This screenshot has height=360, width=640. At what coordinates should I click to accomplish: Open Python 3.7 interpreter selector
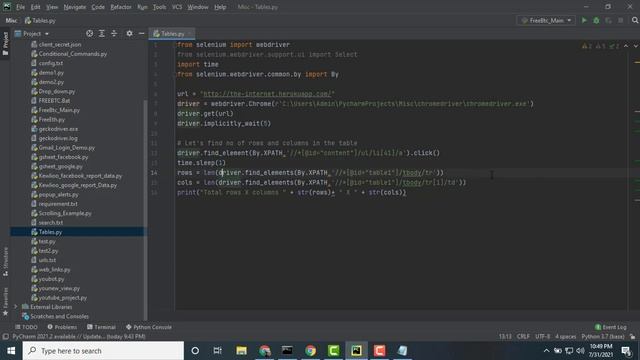pyautogui.click(x=603, y=337)
